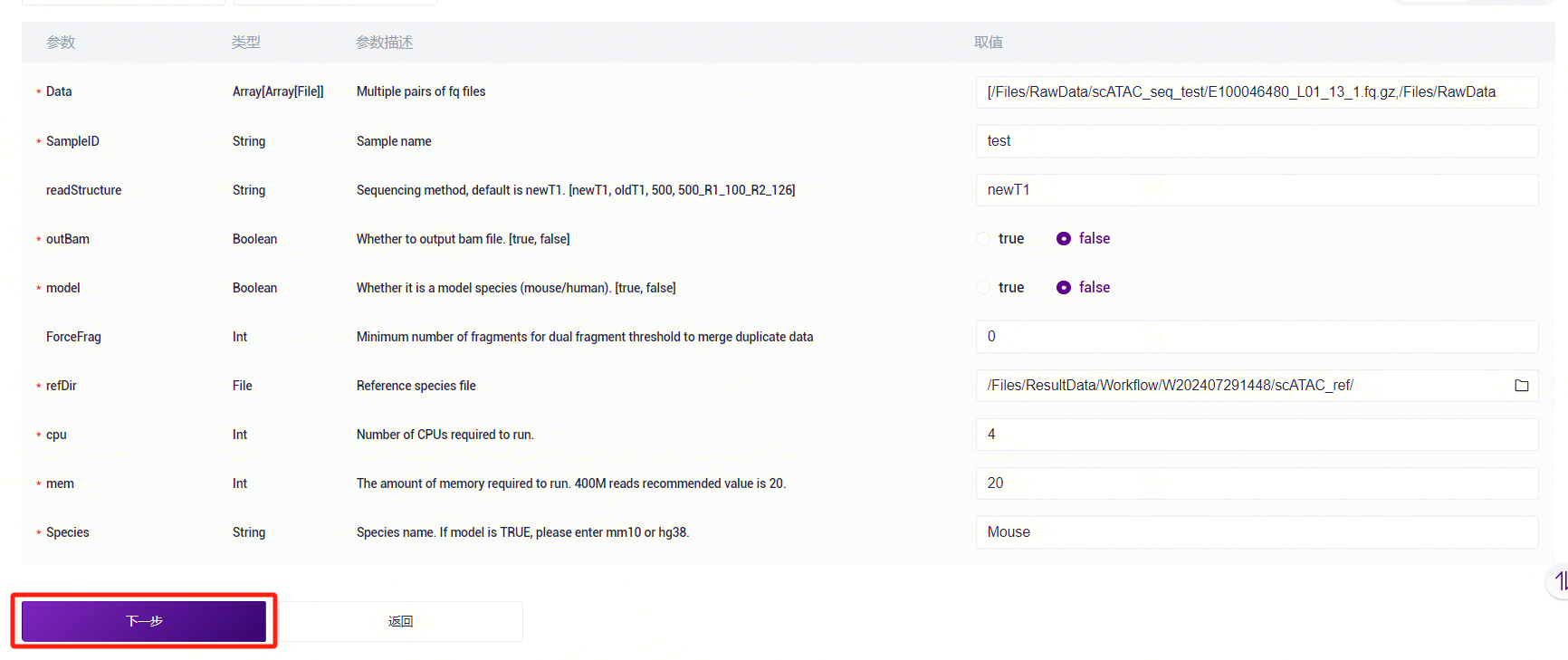Image resolution: width=1568 pixels, height=660 pixels.
Task: Click the 参数描述 column header
Action: [385, 43]
